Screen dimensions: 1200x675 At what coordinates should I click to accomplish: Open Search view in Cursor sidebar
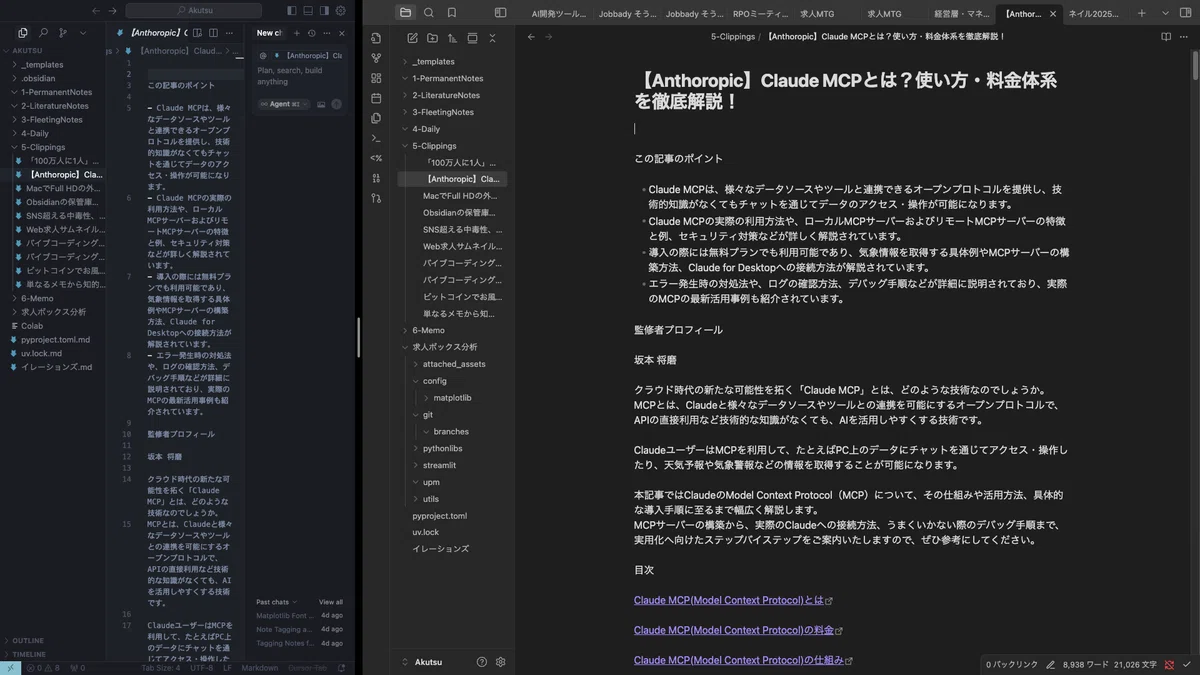(43, 33)
